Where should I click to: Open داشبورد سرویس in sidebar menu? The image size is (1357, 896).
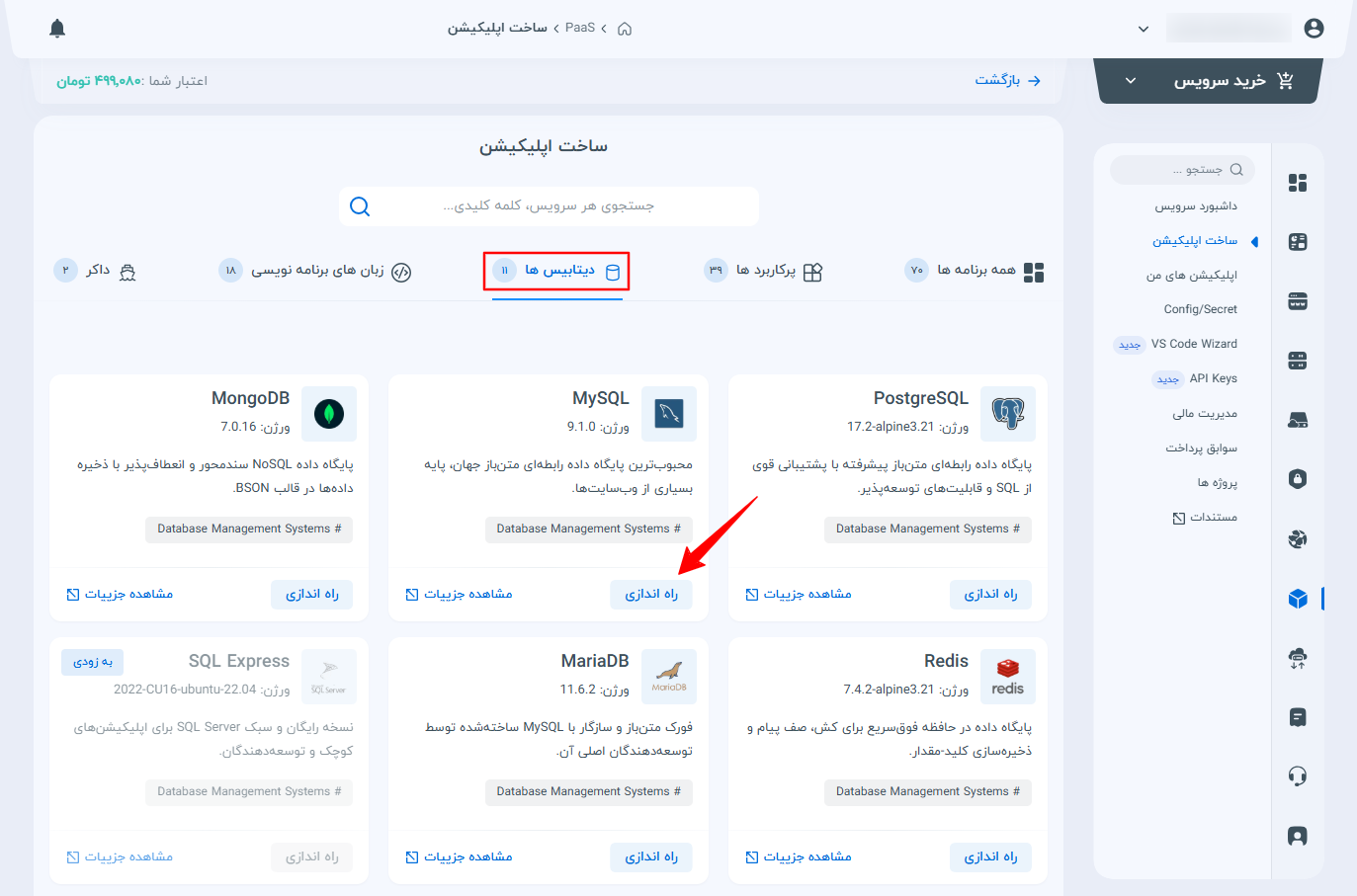[x=1196, y=206]
